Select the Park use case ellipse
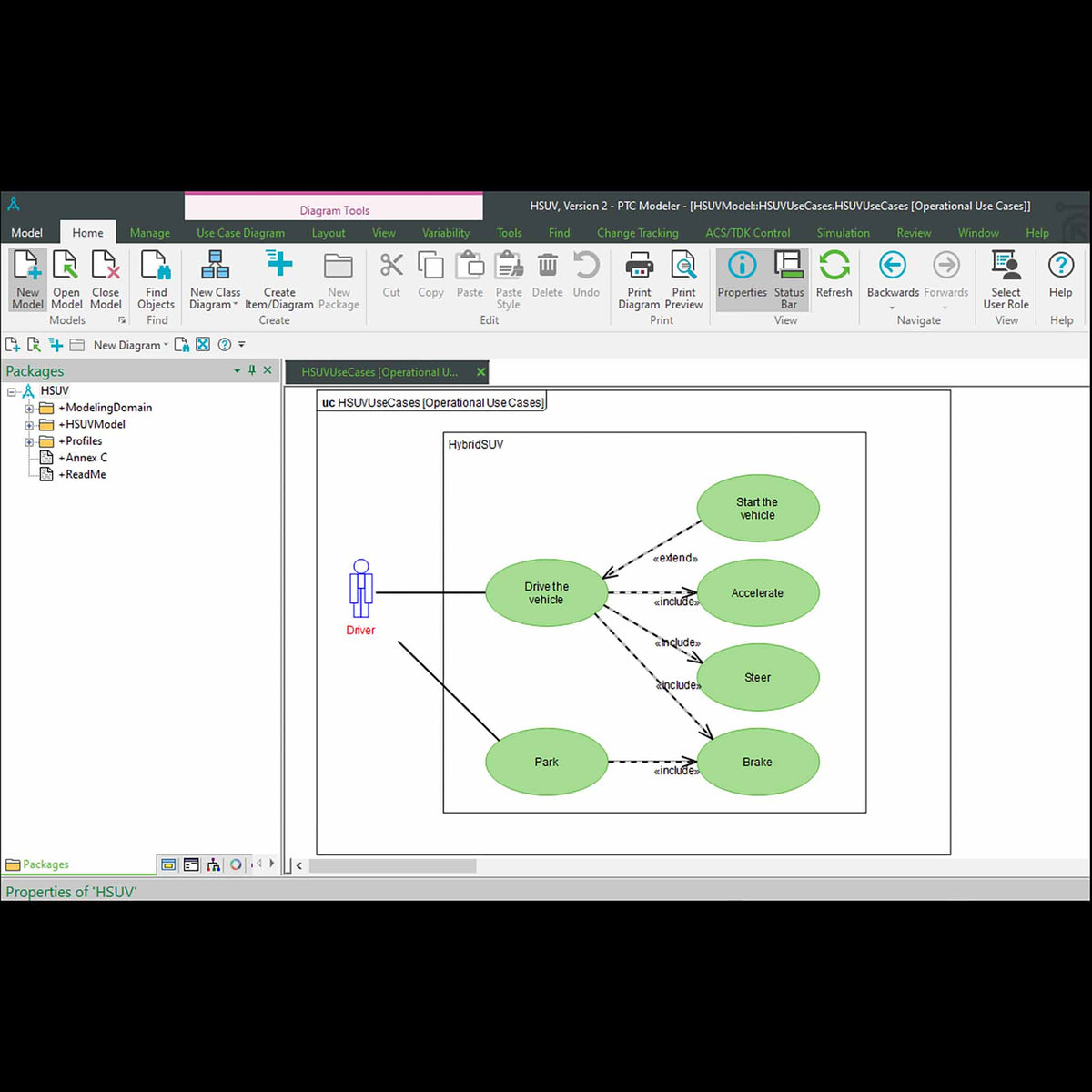Image resolution: width=1092 pixels, height=1092 pixels. click(546, 763)
